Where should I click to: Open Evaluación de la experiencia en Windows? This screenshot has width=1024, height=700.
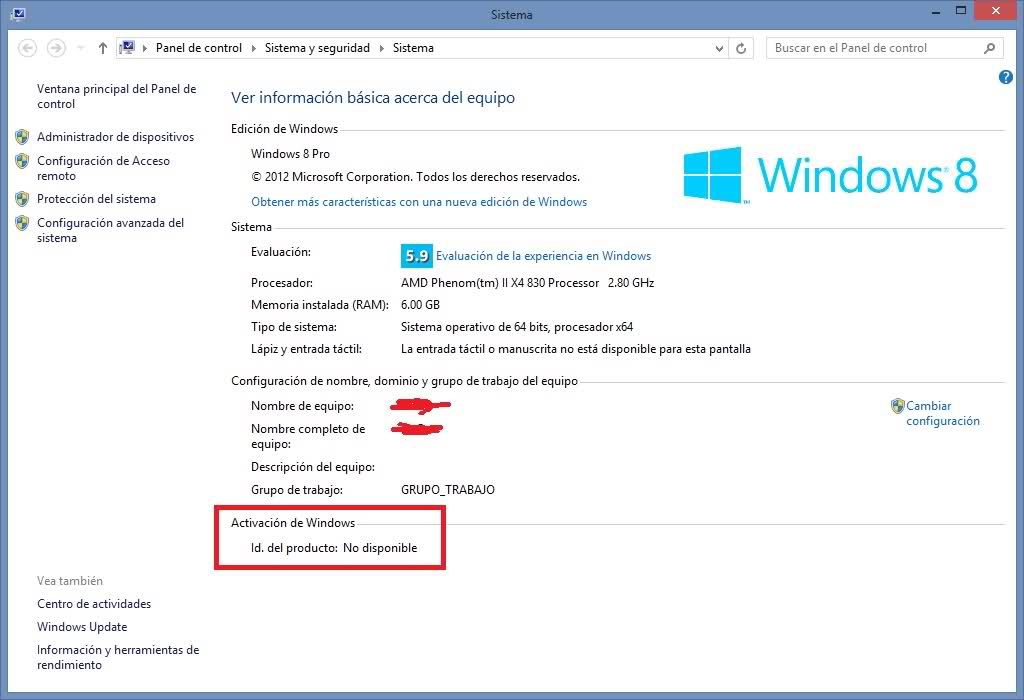click(543, 256)
